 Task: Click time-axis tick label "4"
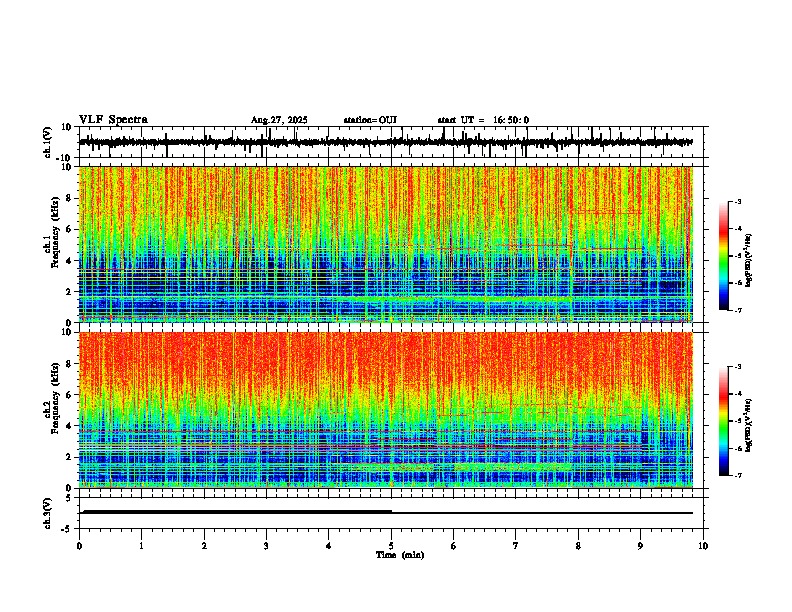(x=328, y=546)
